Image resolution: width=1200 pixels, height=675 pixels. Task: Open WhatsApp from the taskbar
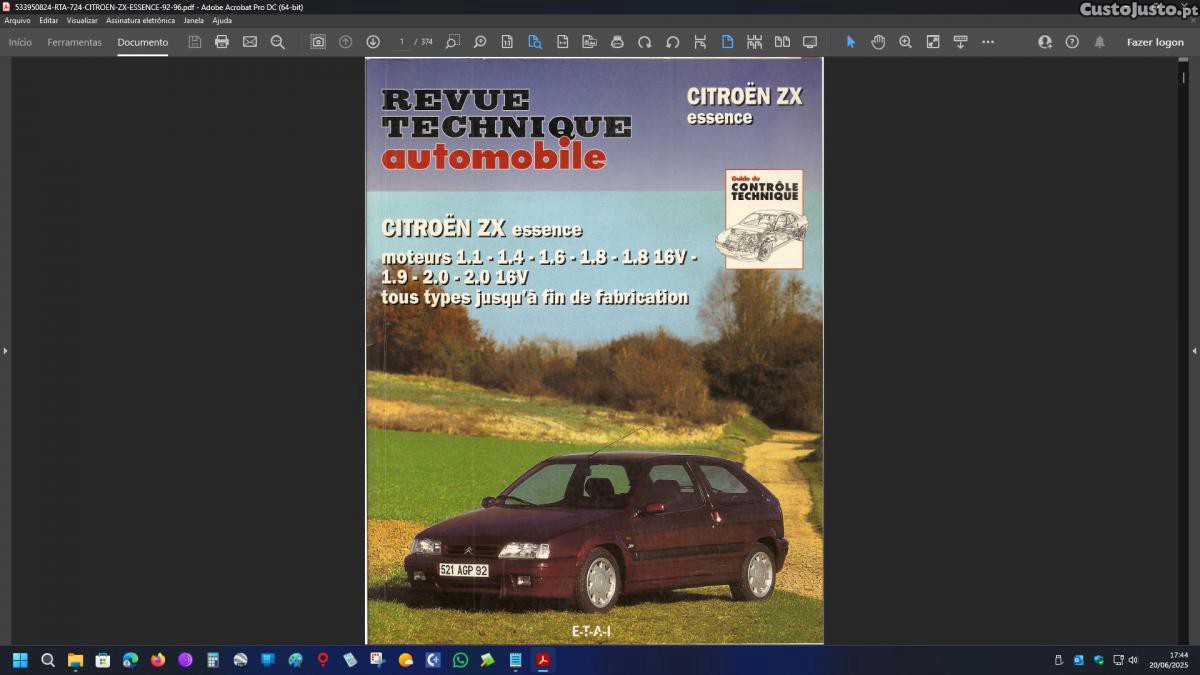pyautogui.click(x=460, y=660)
